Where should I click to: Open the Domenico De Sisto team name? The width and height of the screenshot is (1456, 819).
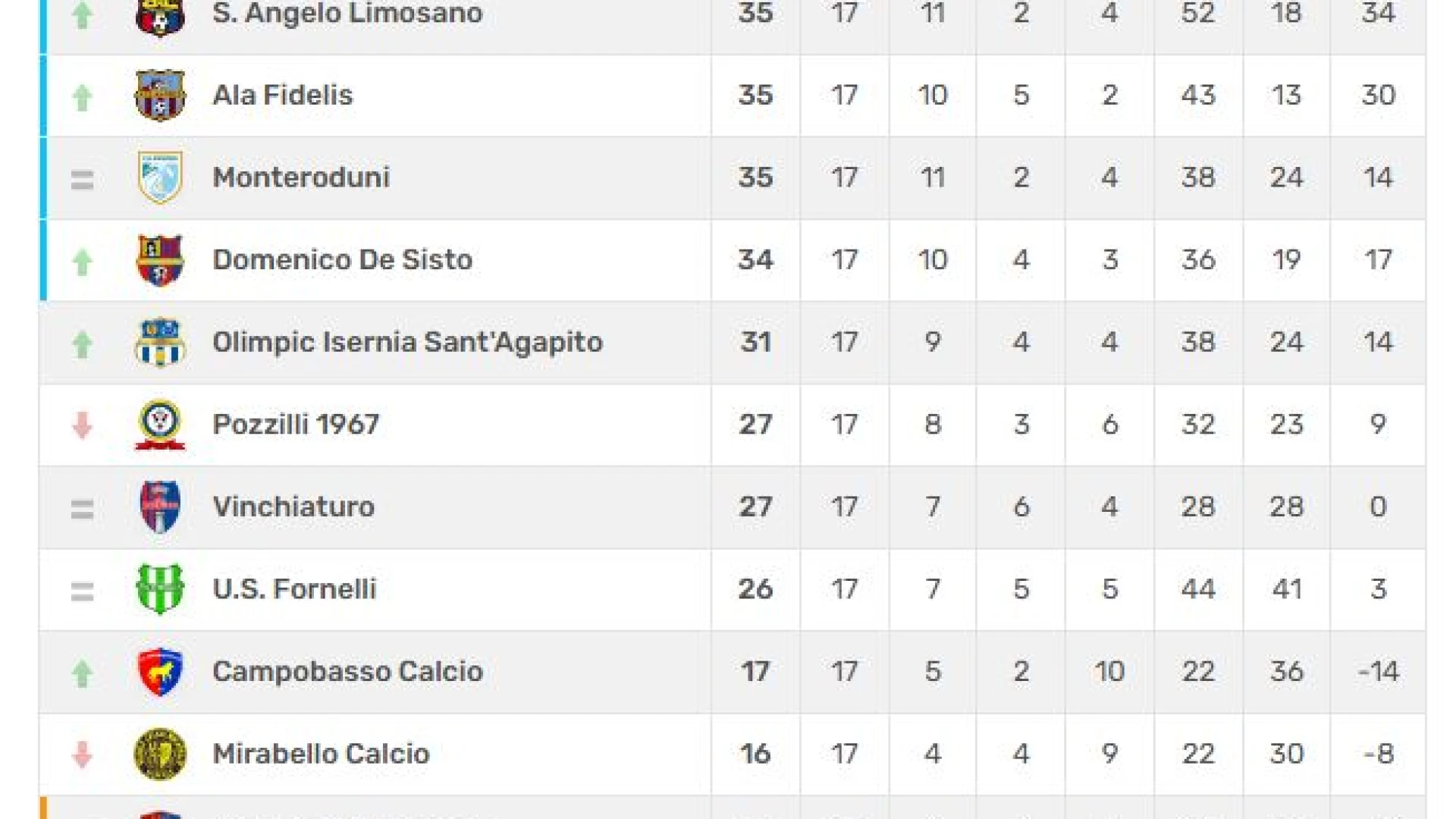click(342, 260)
